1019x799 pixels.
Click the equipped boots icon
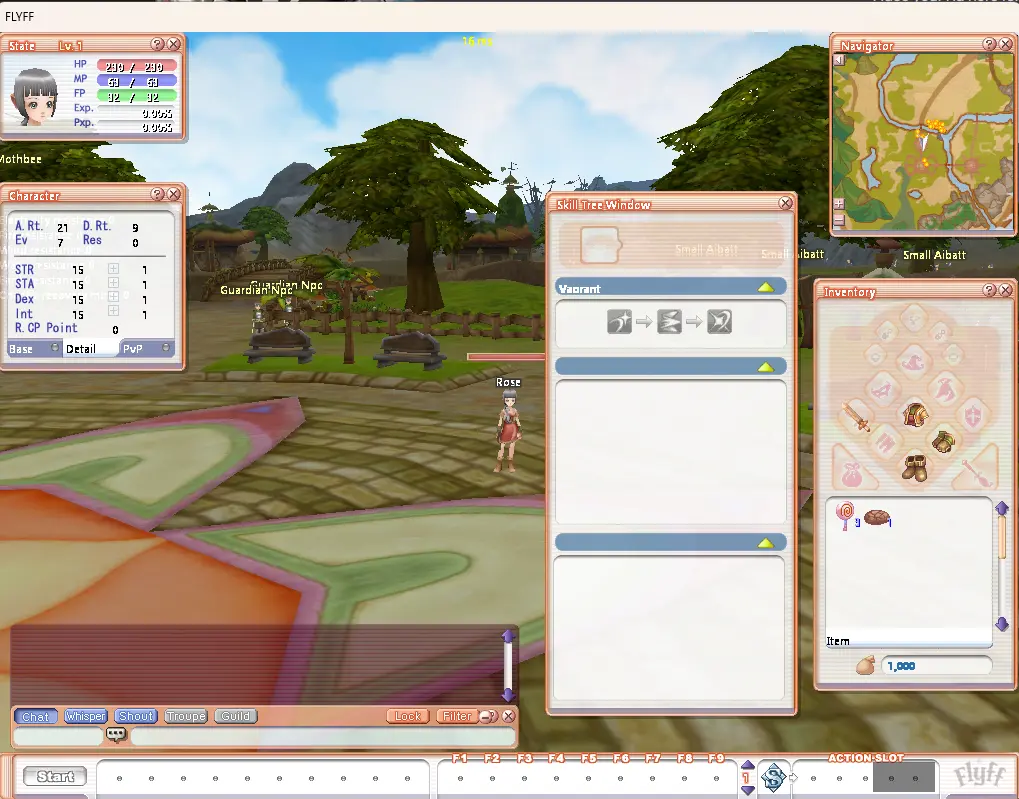point(915,468)
